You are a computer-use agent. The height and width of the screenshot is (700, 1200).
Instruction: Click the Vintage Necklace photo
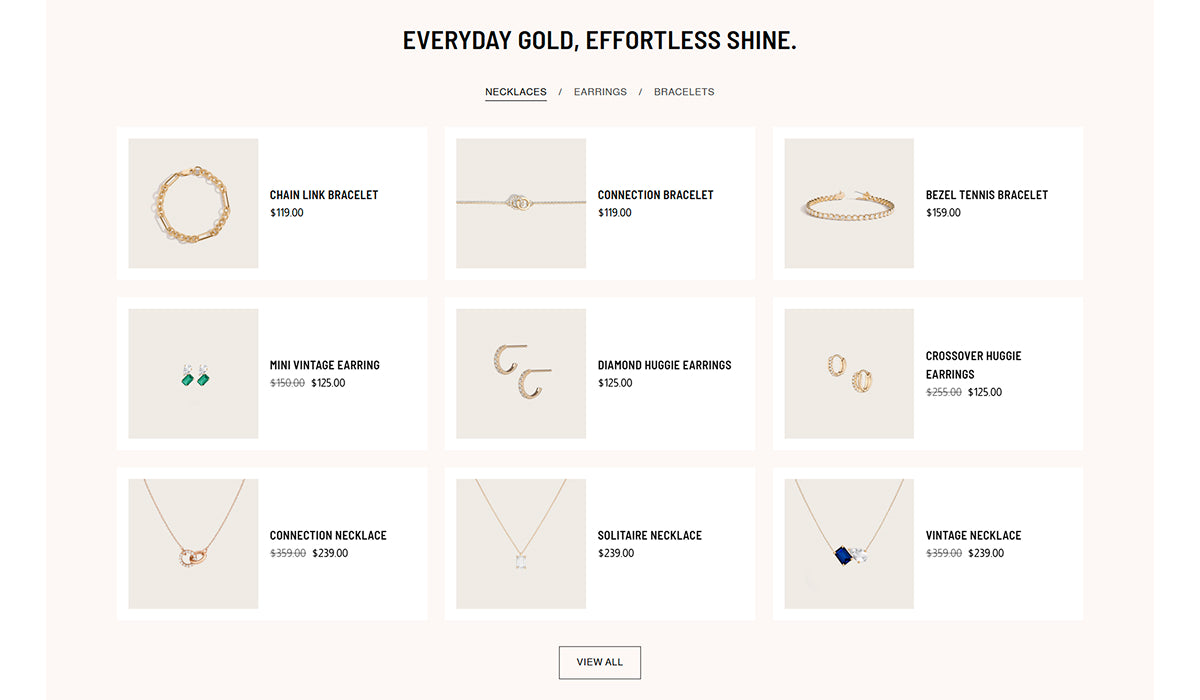[x=848, y=543]
